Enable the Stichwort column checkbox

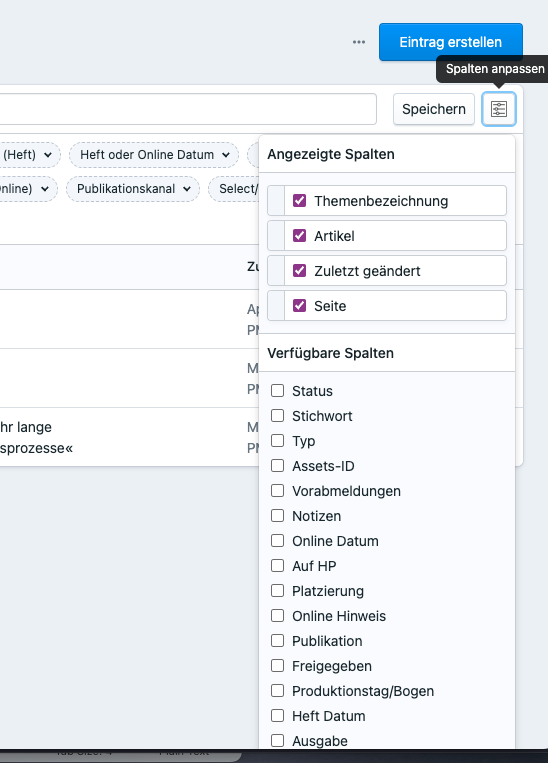(277, 416)
